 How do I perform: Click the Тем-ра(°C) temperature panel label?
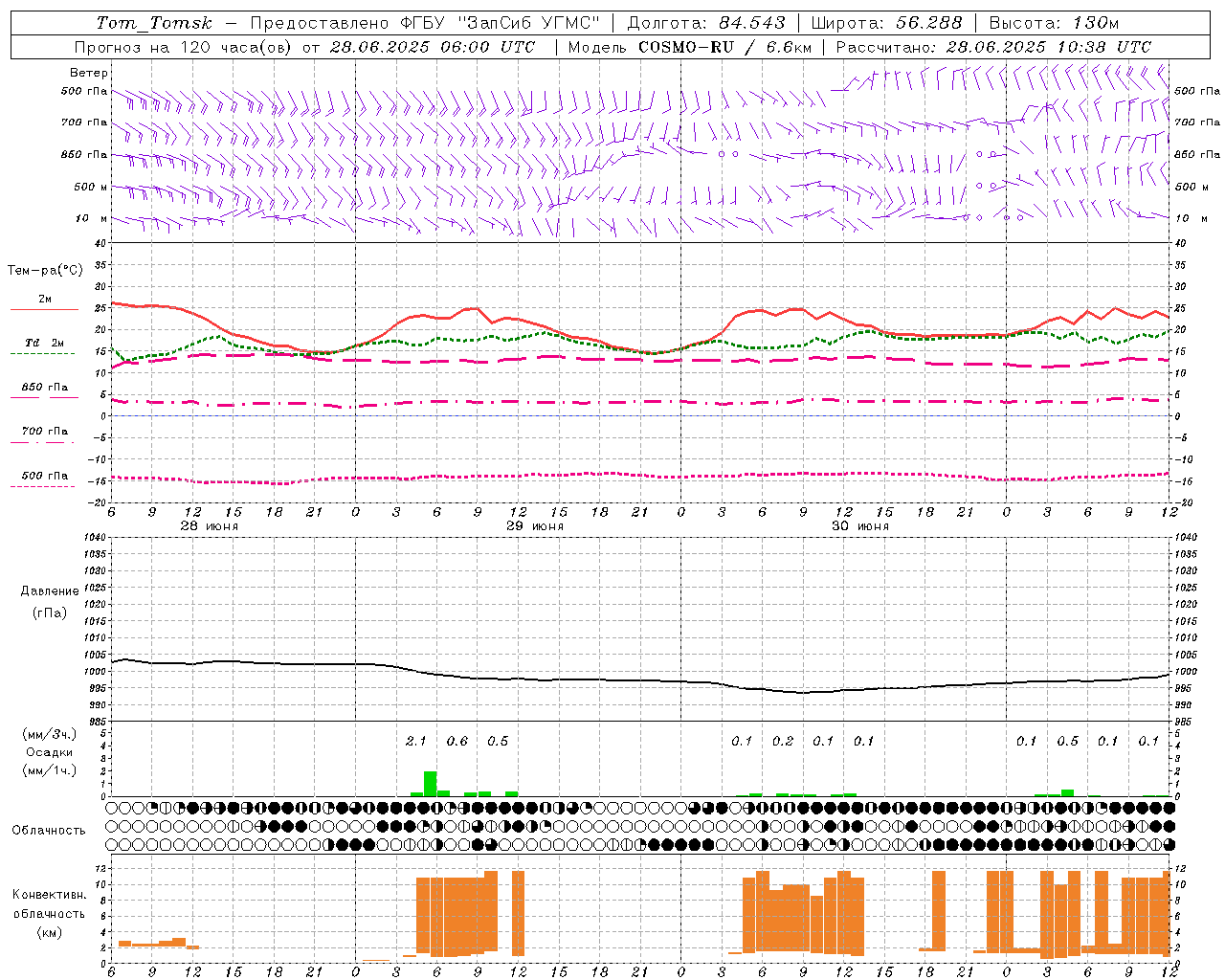coord(45,271)
